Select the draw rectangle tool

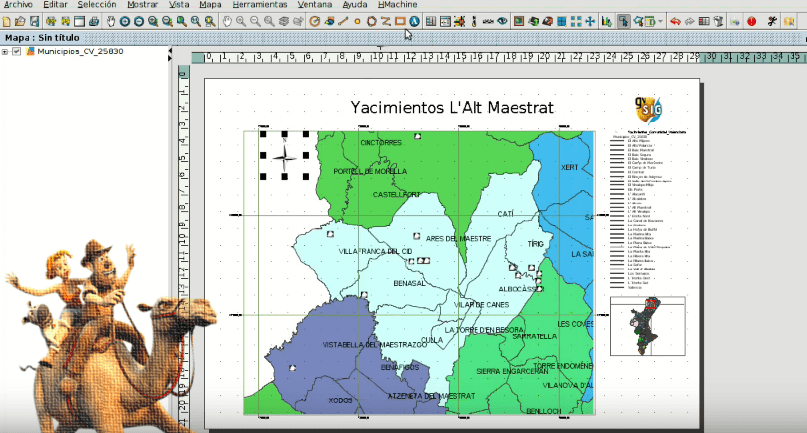[x=400, y=21]
